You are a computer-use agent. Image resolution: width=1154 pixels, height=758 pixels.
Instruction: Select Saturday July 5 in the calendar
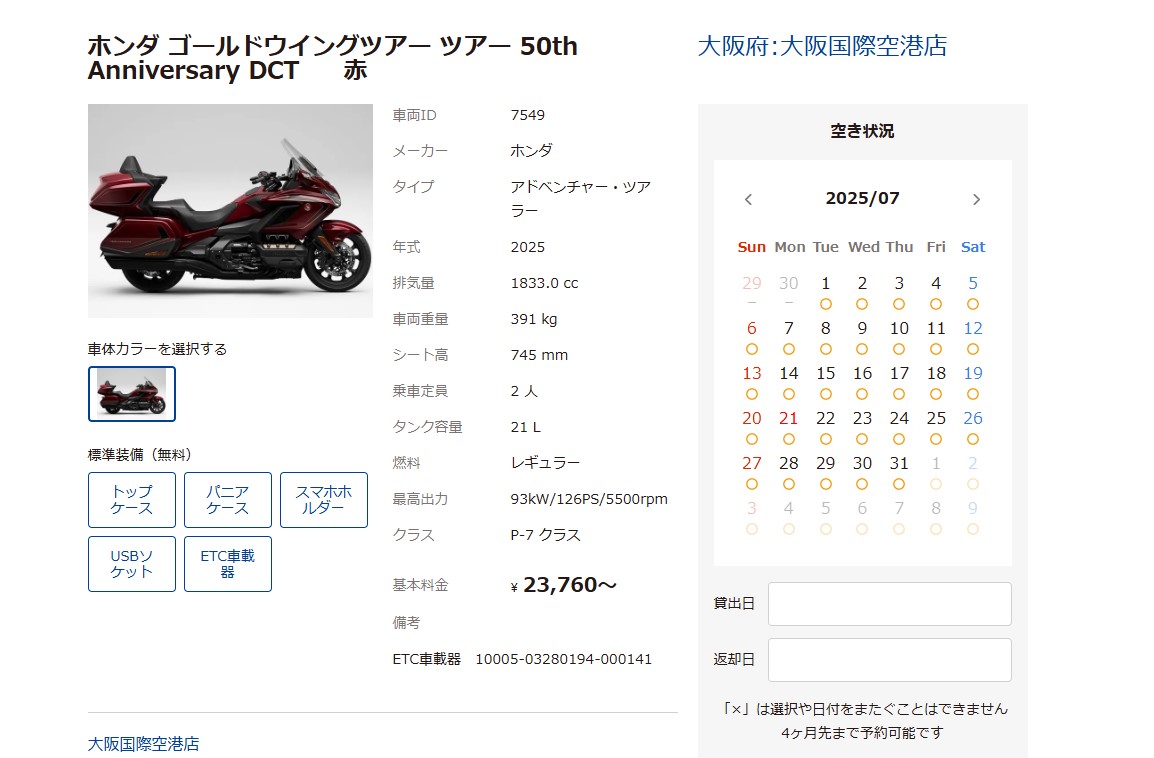pyautogui.click(x=973, y=292)
